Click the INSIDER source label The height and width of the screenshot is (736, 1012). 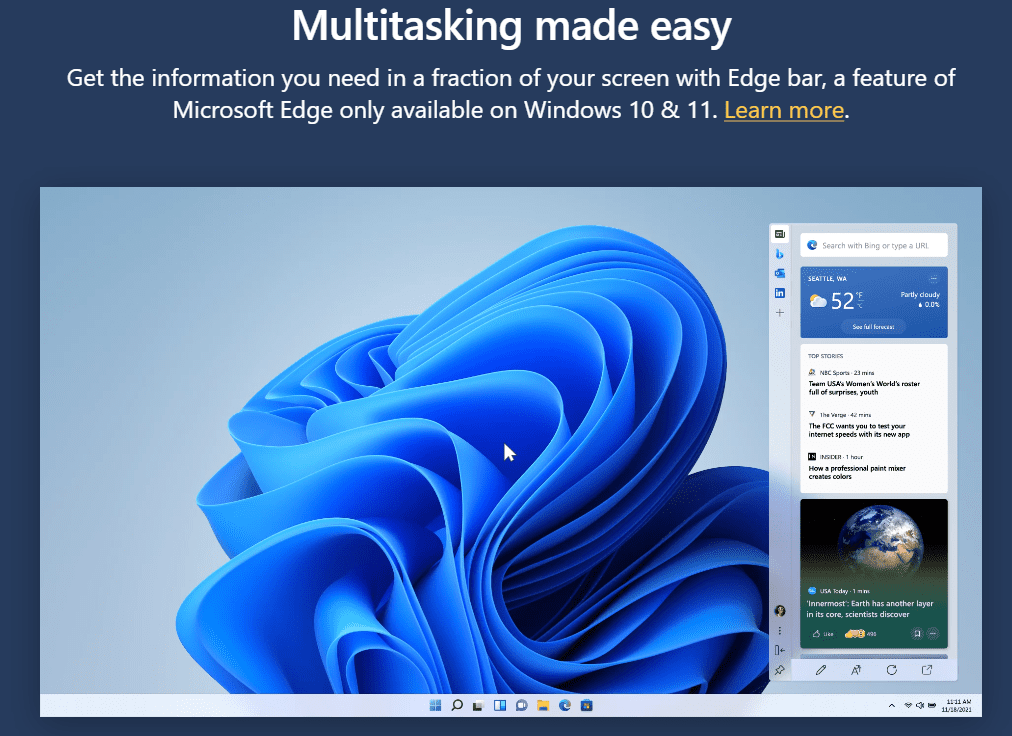pyautogui.click(x=831, y=457)
